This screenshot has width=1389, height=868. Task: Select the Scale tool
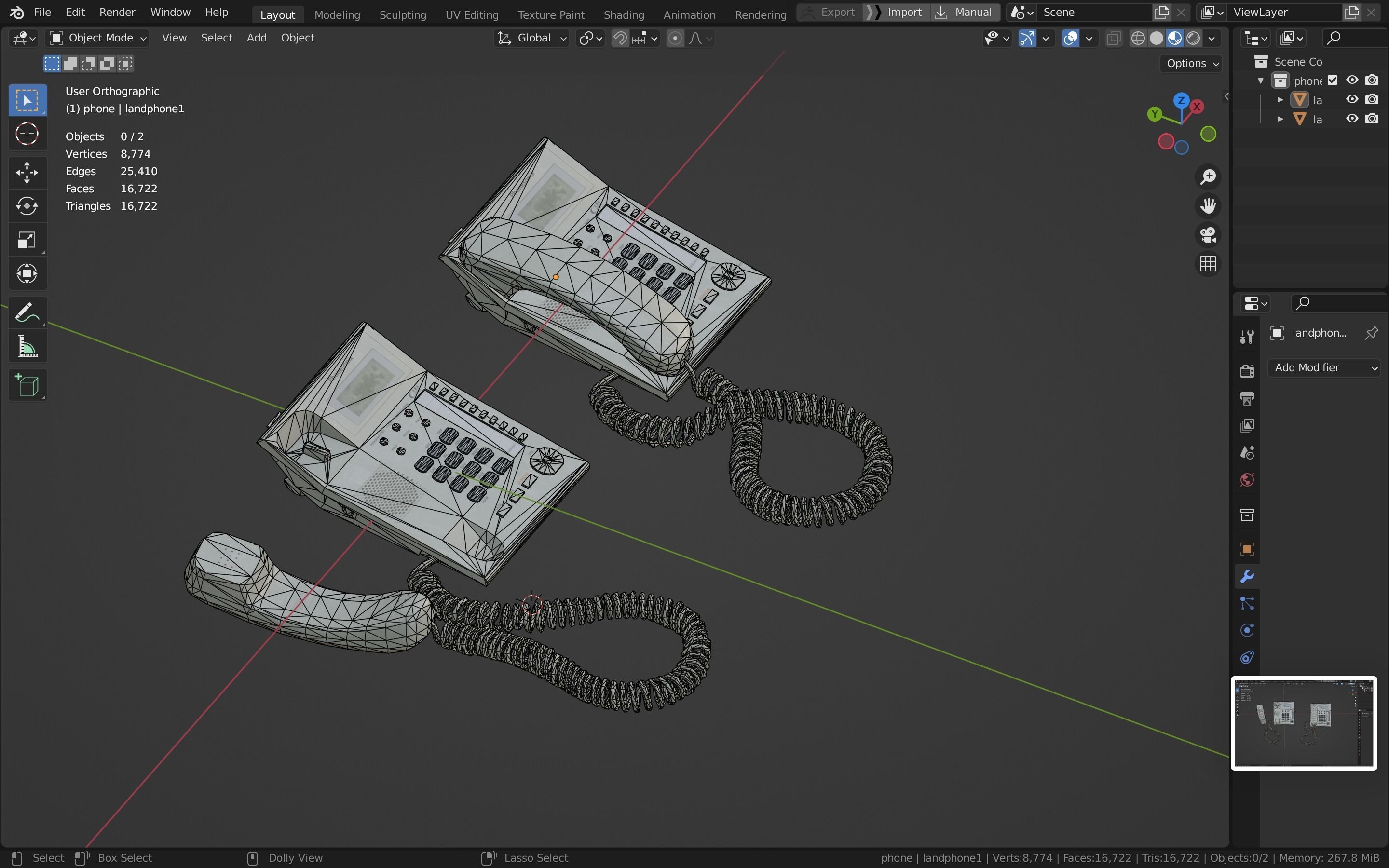[x=27, y=240]
